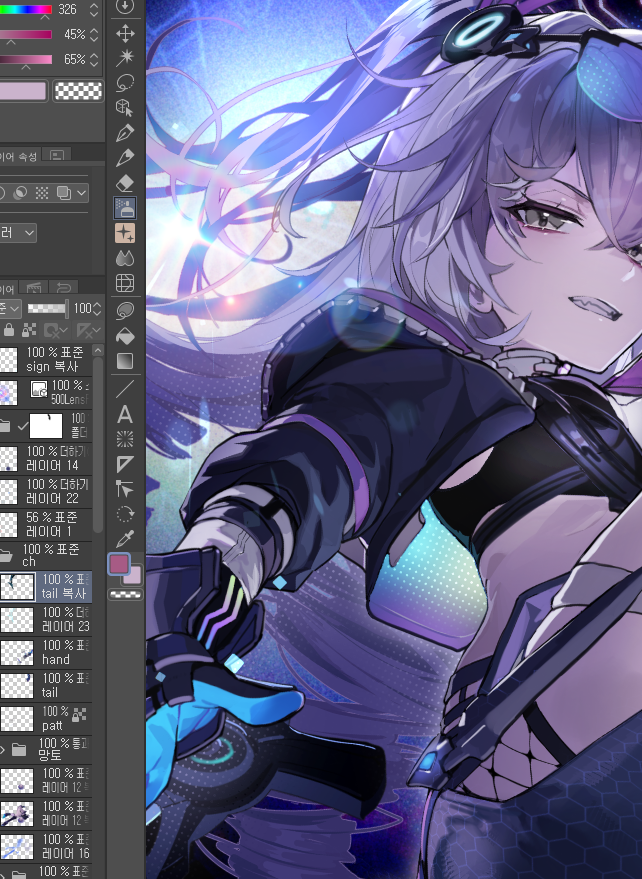The height and width of the screenshot is (879, 642).
Task: Click the mask thumbnail on the folder layer
Action: click(46, 427)
